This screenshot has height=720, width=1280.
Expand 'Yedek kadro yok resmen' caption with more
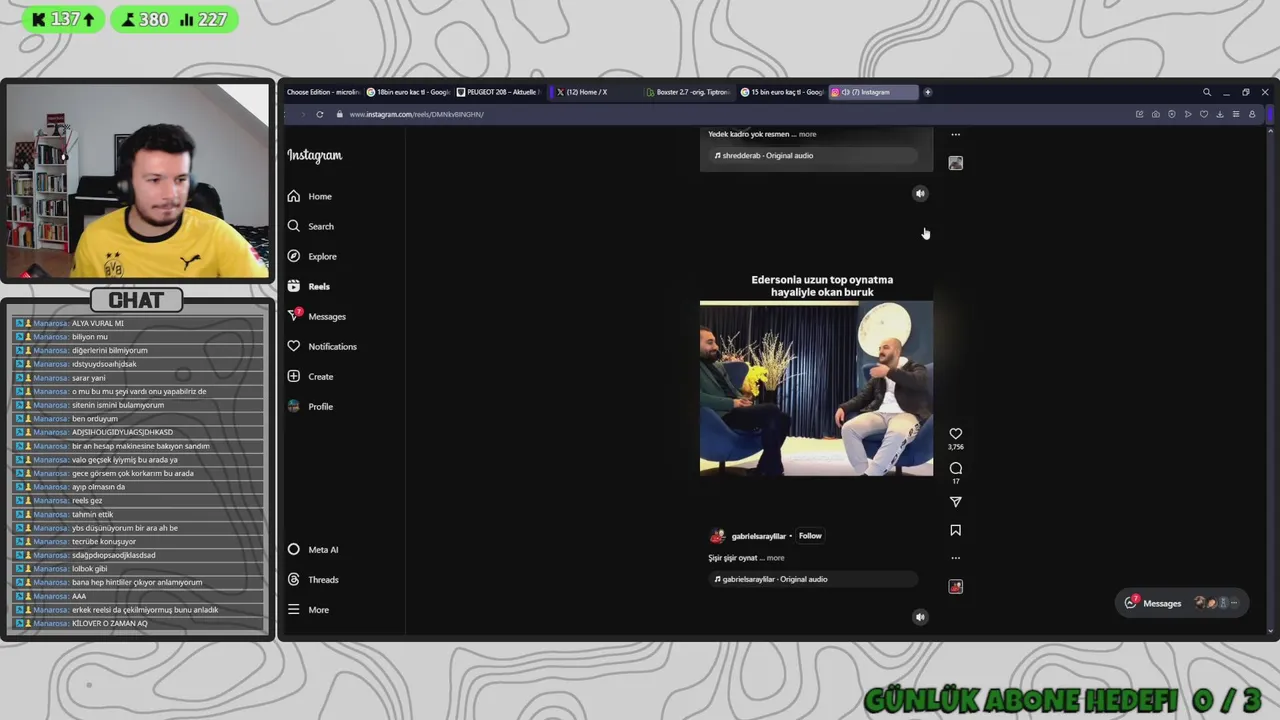click(x=807, y=134)
